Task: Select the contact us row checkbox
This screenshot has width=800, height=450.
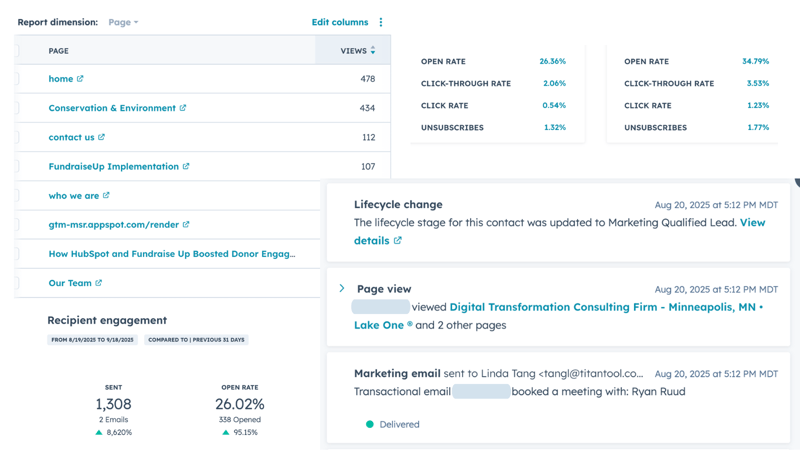Action: (x=17, y=137)
